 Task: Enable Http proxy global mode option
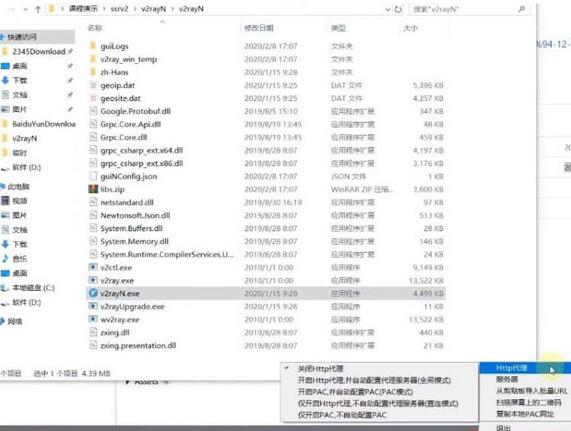click(x=374, y=380)
